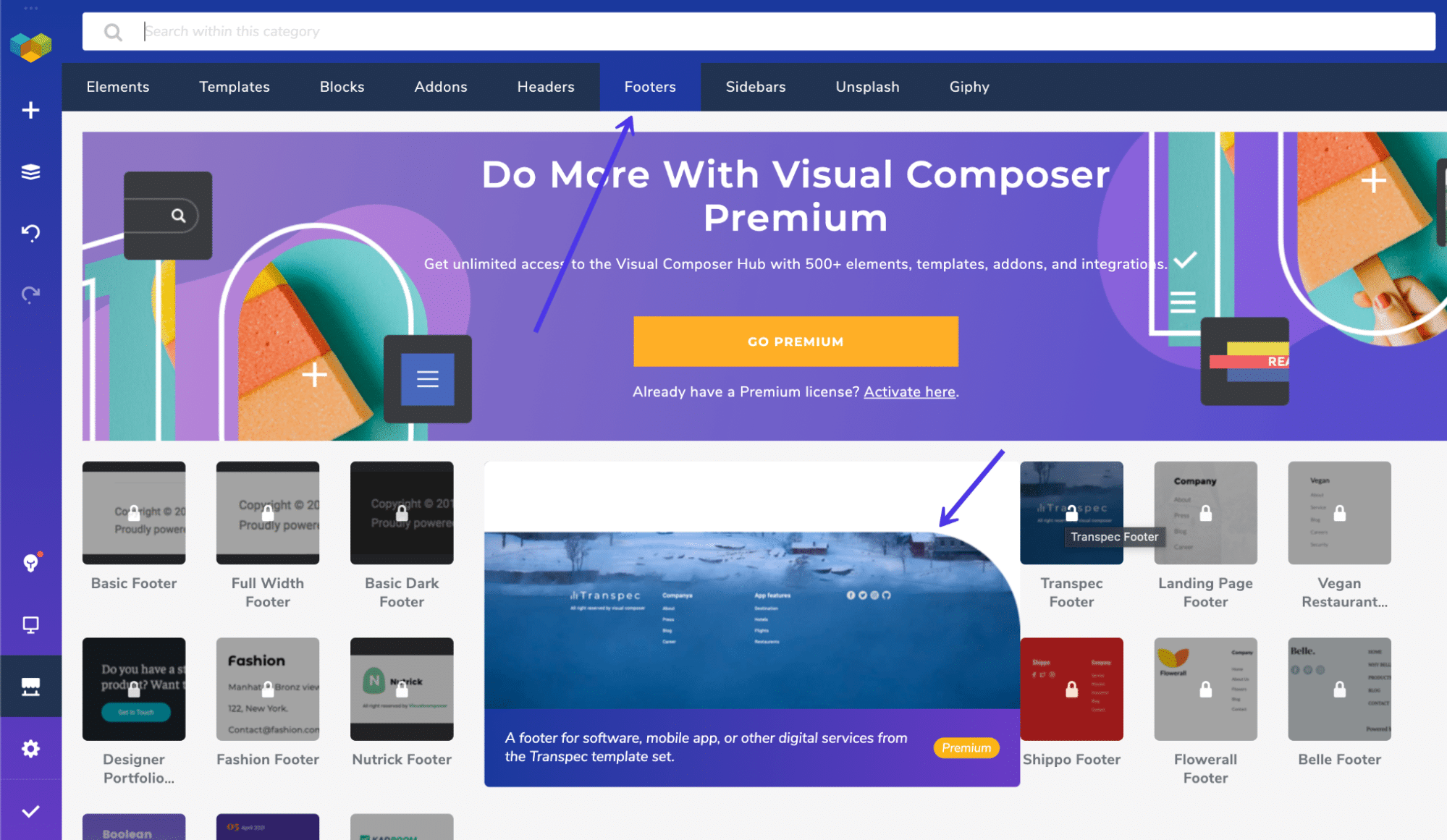Click the Save checkmark icon in sidebar
Viewport: 1447px width, 840px height.
pyautogui.click(x=30, y=811)
